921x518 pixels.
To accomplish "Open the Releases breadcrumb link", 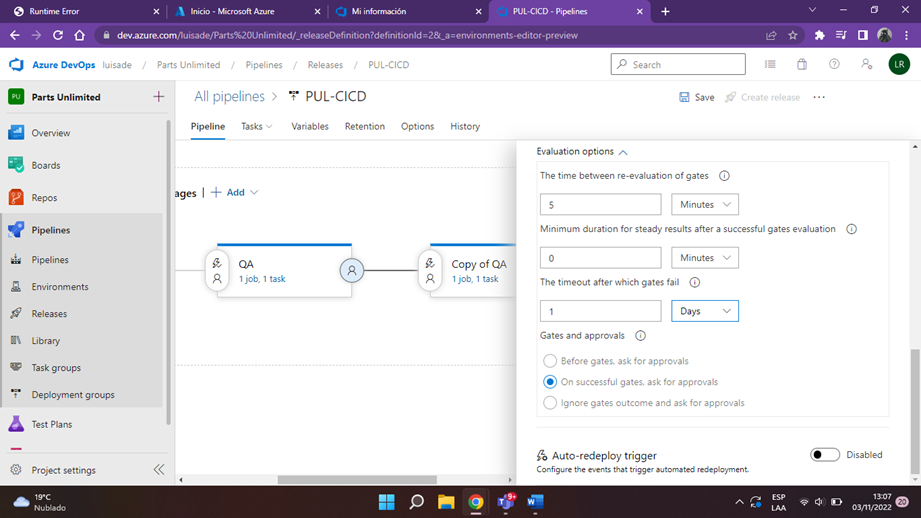I will [325, 65].
